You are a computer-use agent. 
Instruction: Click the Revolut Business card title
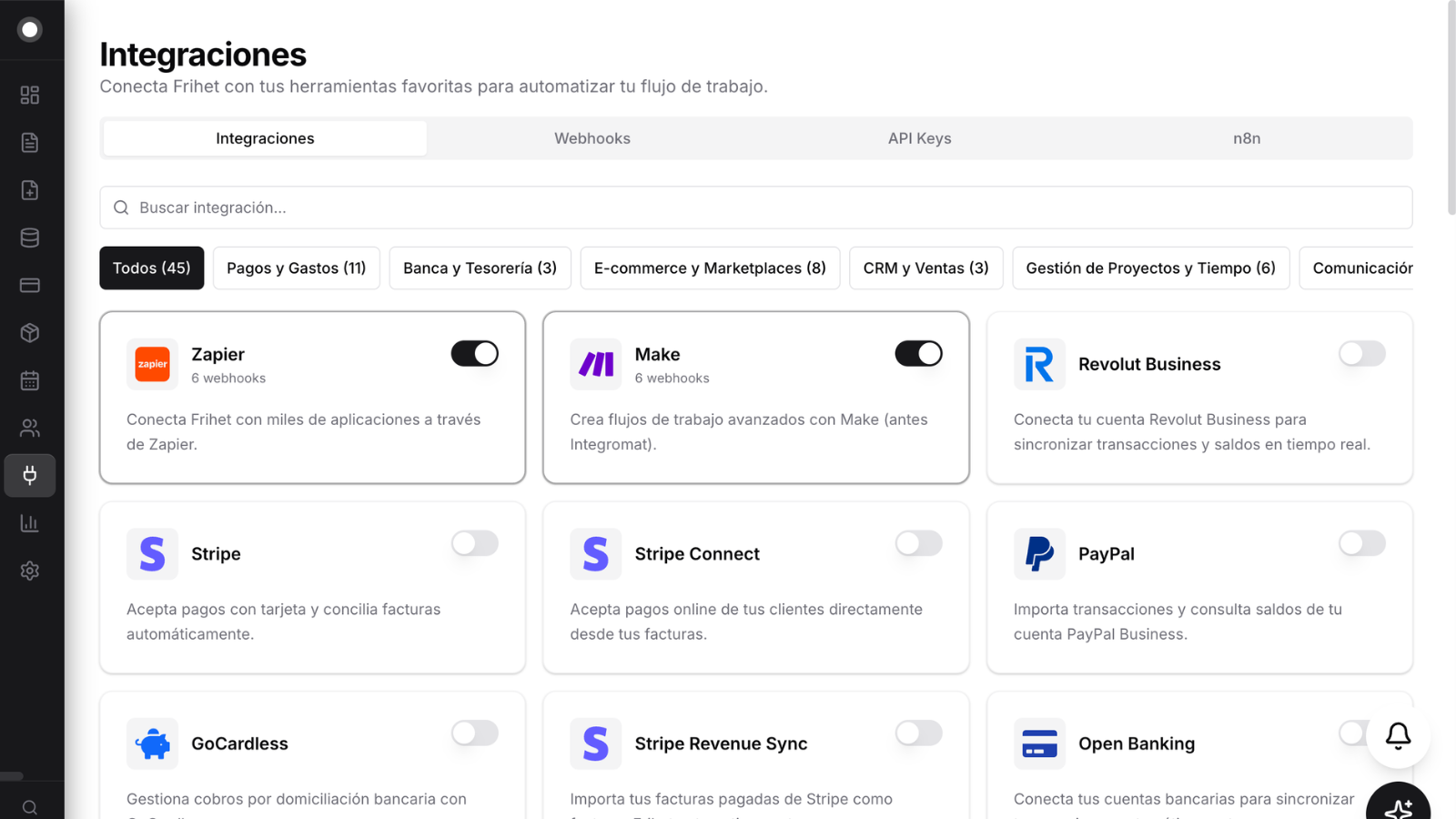coord(1149,364)
